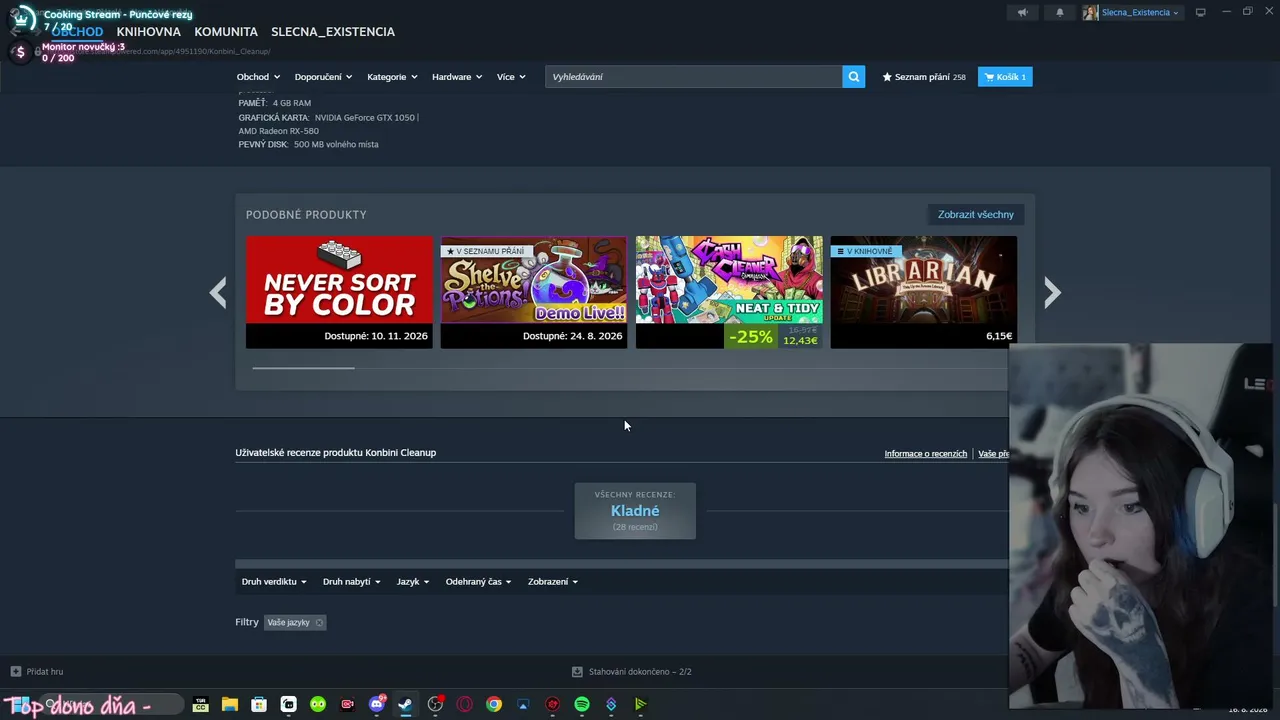The image size is (1280, 720).
Task: Switch to Big Picture mode icon
Action: coord(1200,13)
